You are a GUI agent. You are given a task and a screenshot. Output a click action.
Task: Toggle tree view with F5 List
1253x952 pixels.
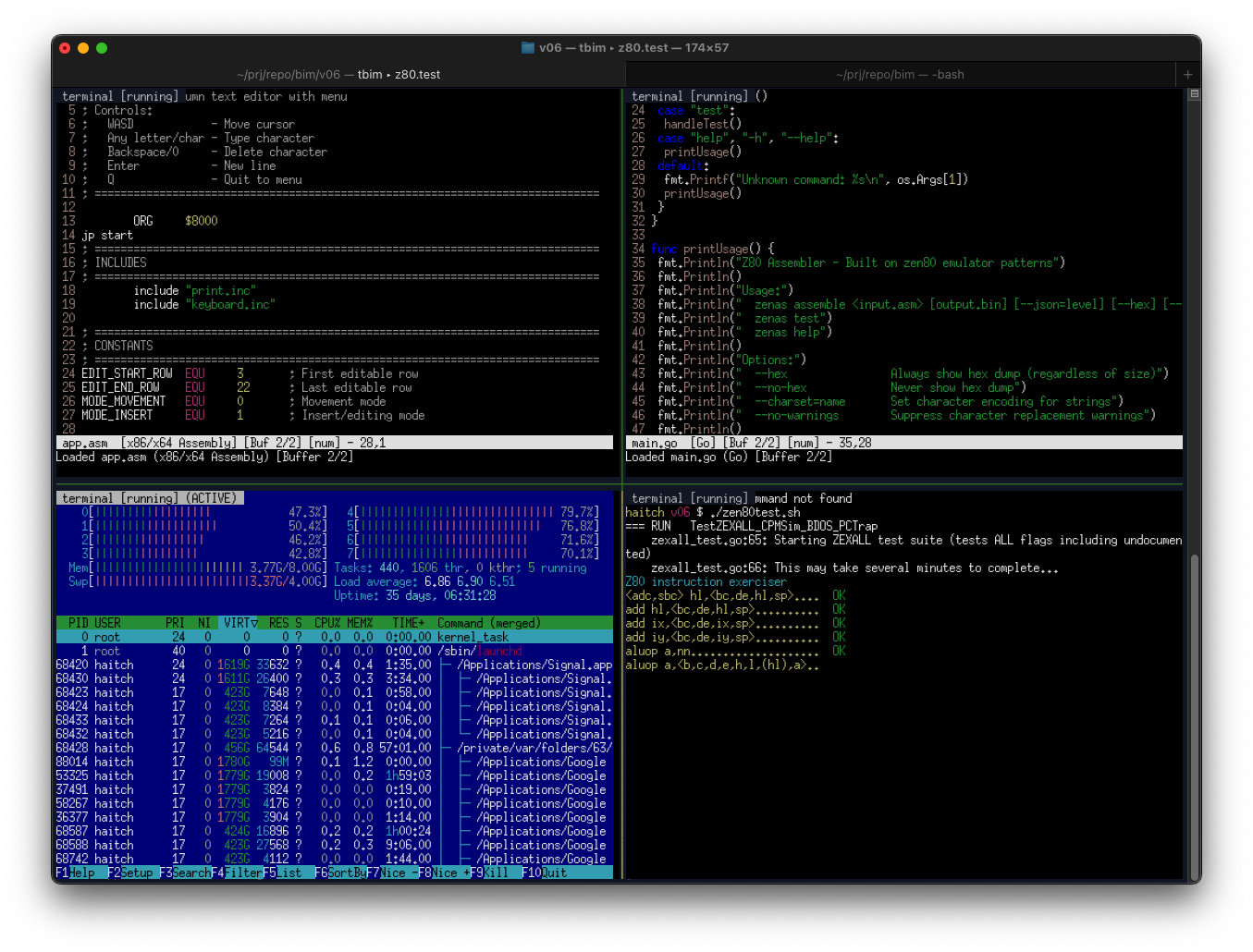290,873
